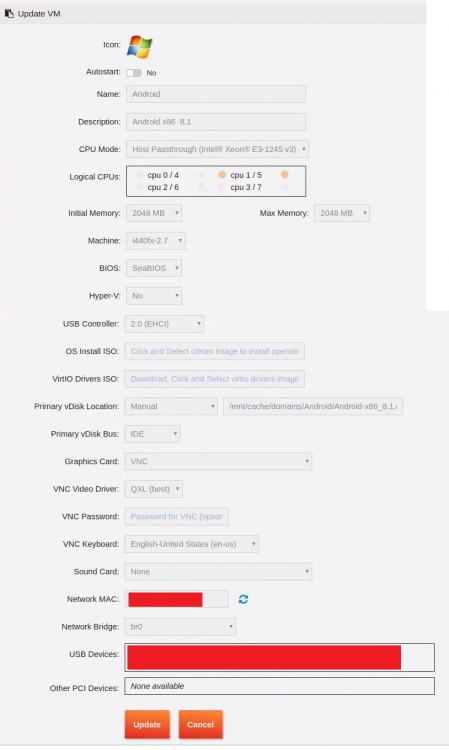Image resolution: width=449 pixels, height=750 pixels.
Task: Open the CPU Mode dropdown
Action: pos(217,149)
